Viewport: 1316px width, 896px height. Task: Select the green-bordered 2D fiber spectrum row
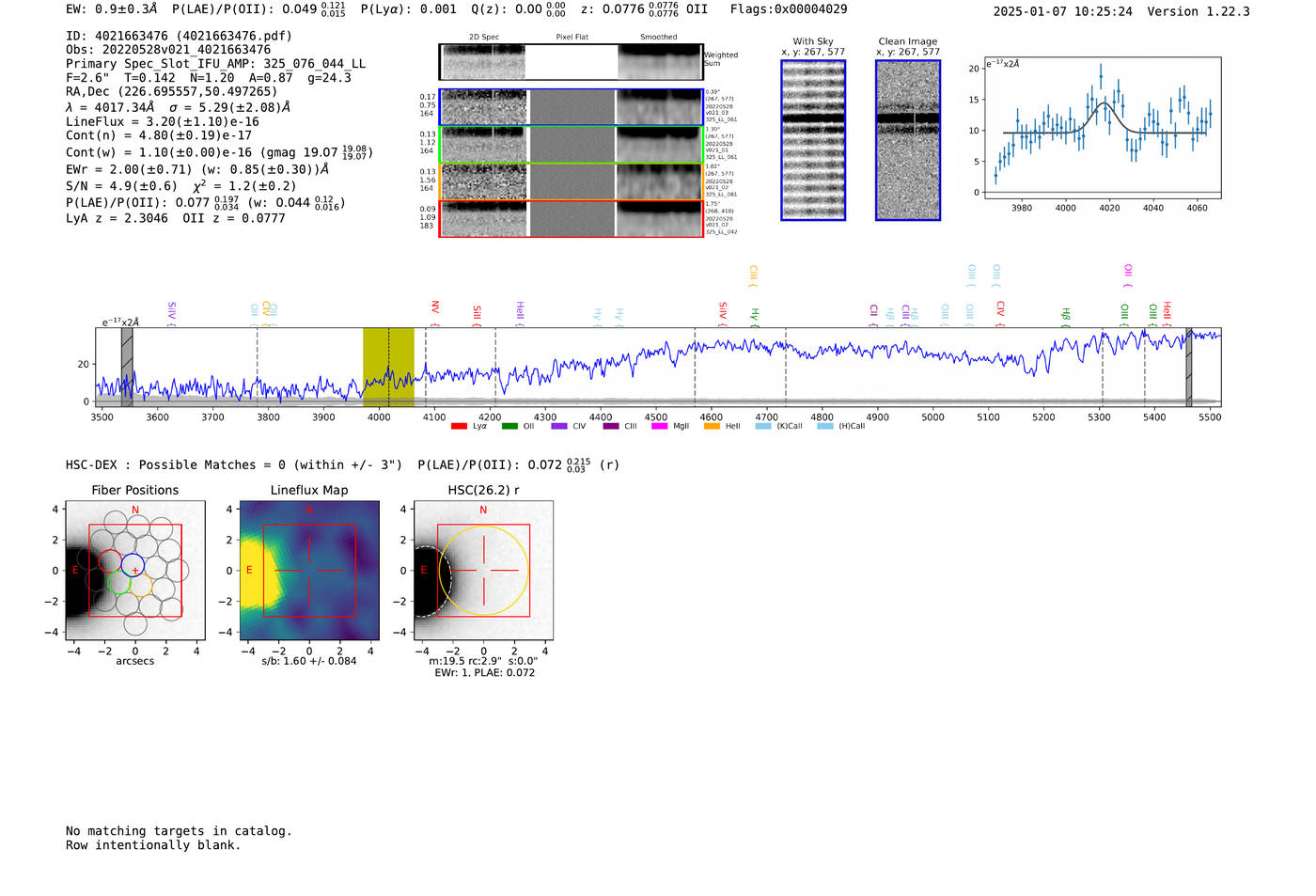572,145
